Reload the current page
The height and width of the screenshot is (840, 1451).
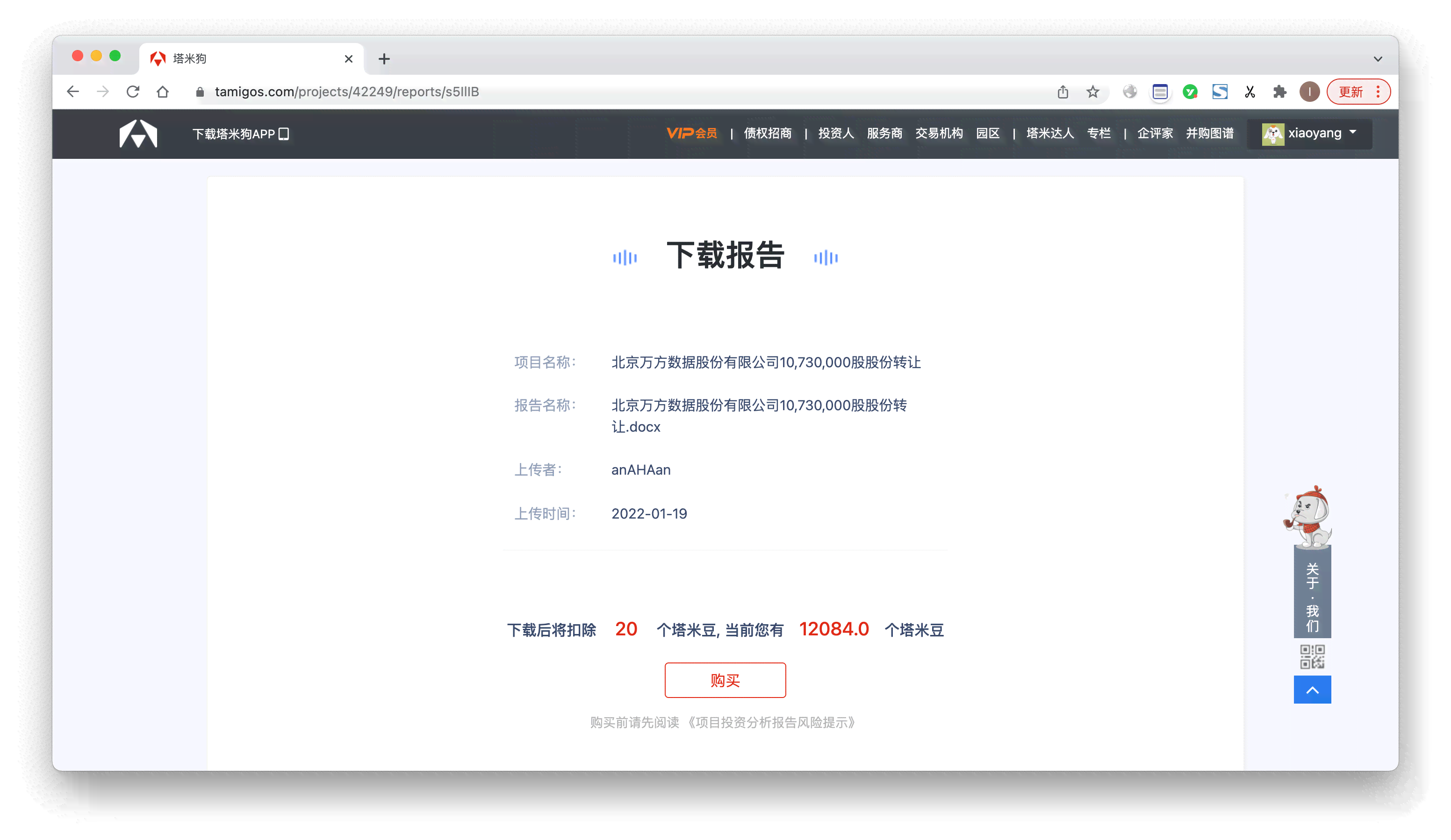pyautogui.click(x=133, y=92)
